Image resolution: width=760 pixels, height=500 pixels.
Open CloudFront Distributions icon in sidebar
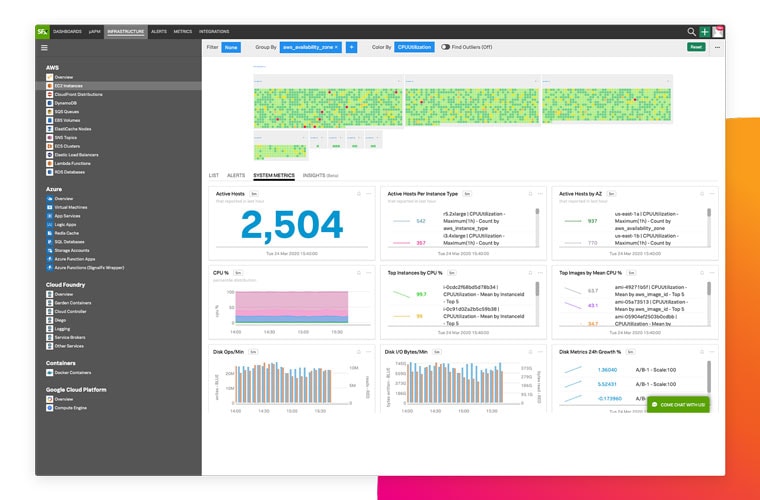(x=49, y=94)
